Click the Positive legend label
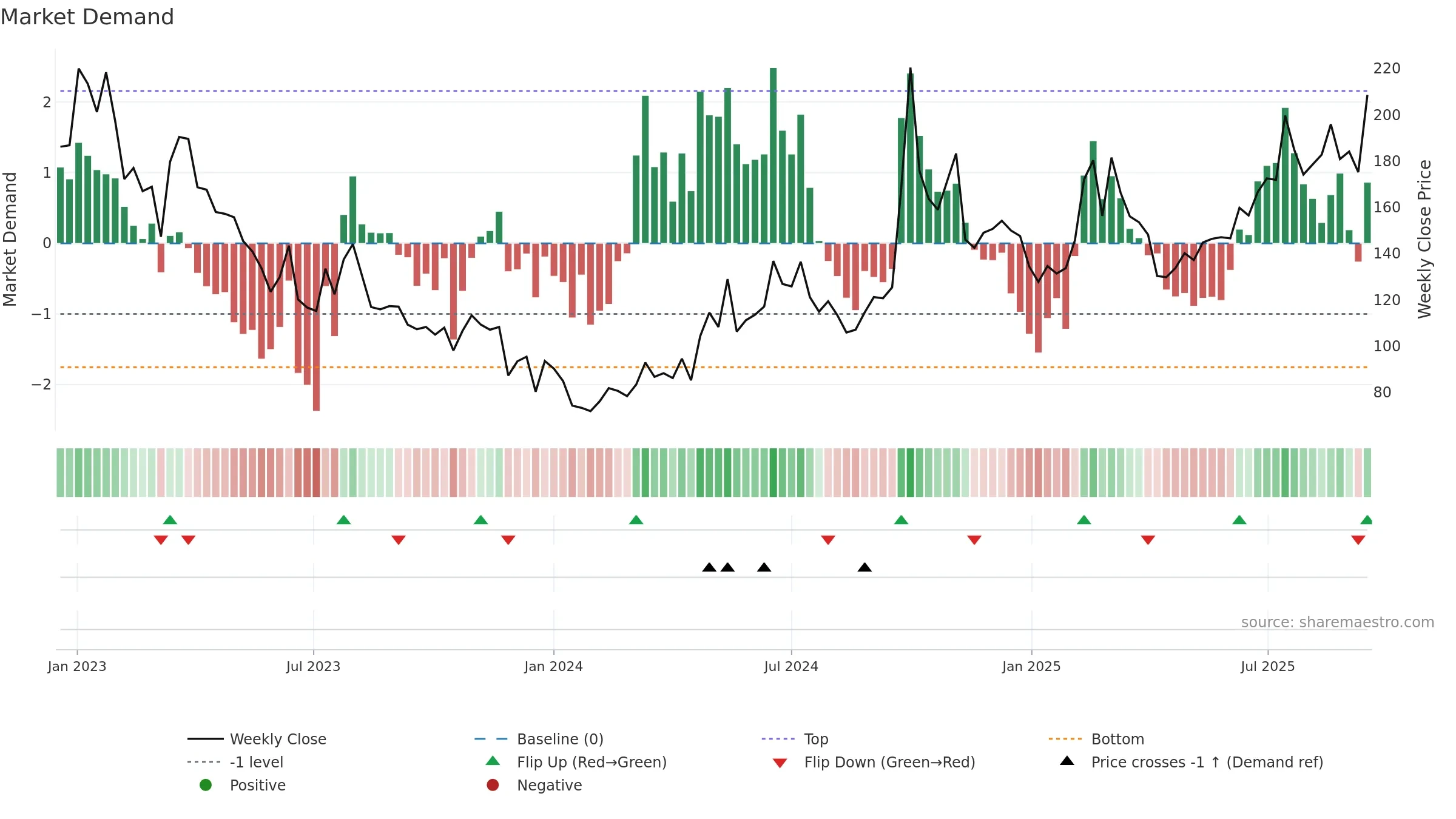The width and height of the screenshot is (1456, 819). pyautogui.click(x=258, y=785)
